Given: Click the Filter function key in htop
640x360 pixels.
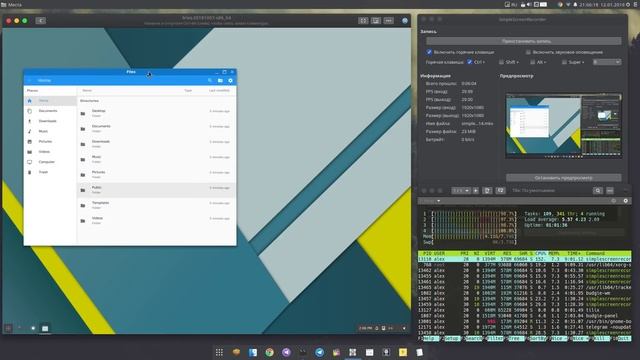Looking at the screenshot, I should 496,339.
